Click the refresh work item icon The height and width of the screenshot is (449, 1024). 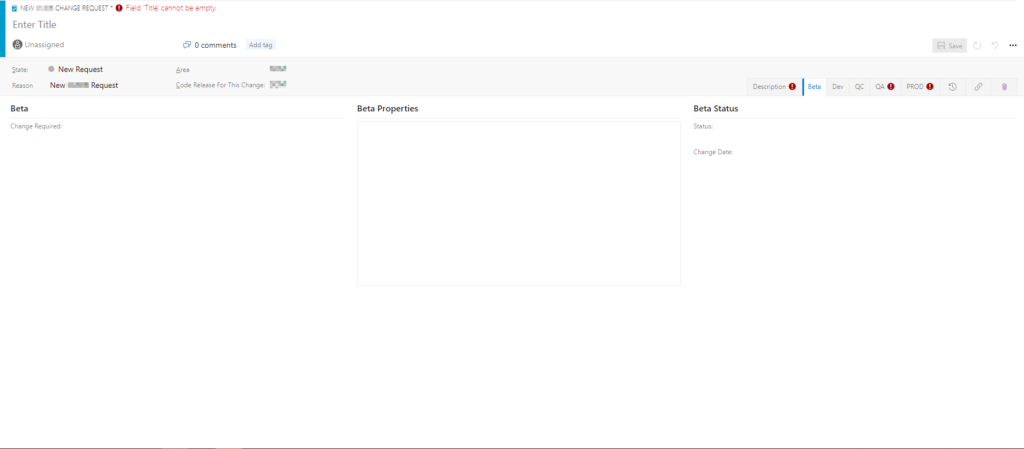tap(977, 45)
